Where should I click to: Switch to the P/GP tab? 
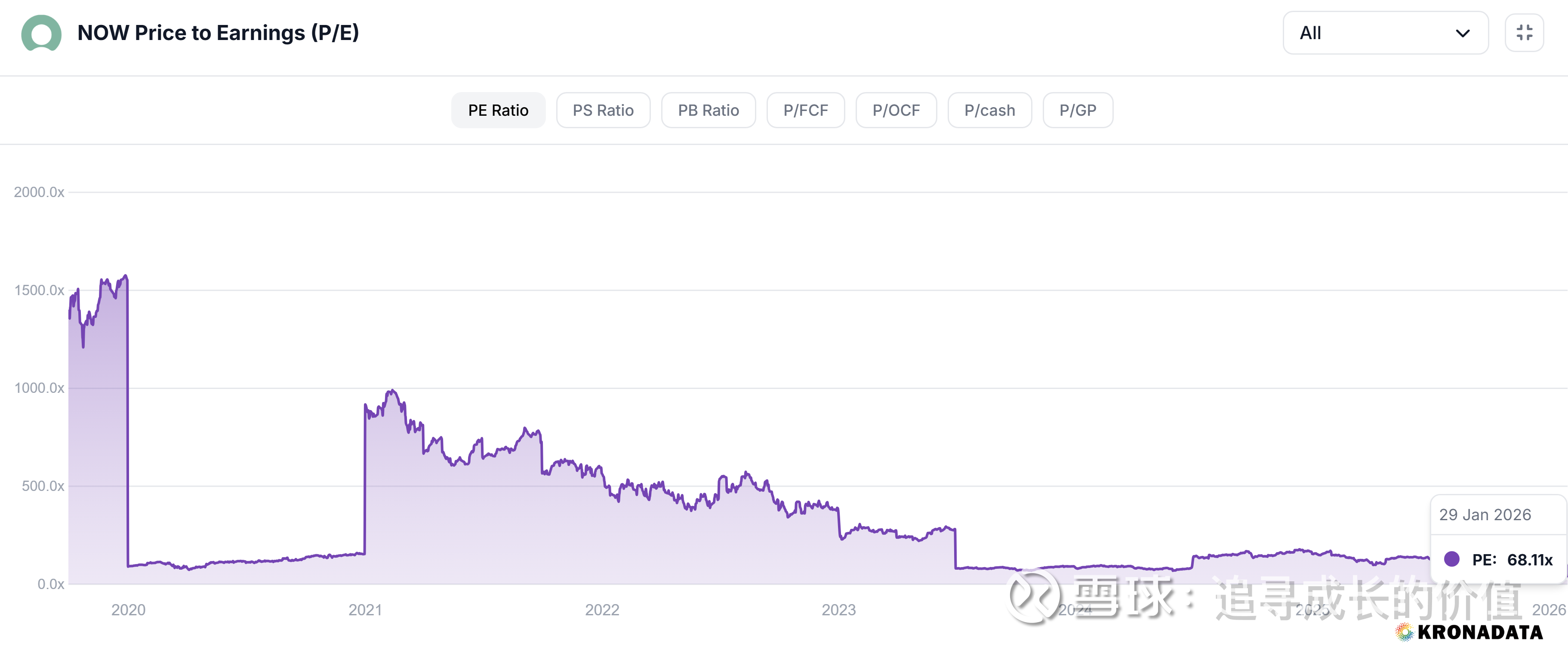pyautogui.click(x=1078, y=110)
